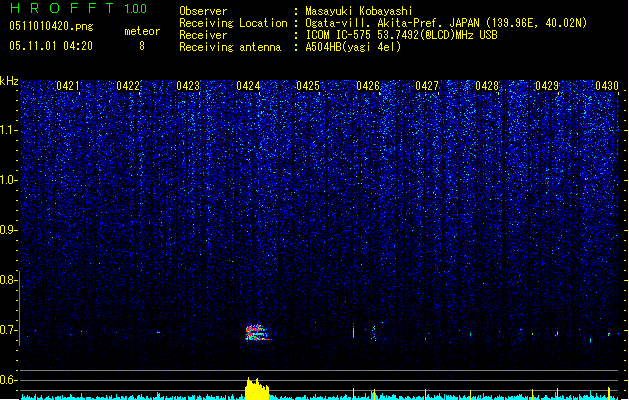The image size is (629, 400).
Task: Click the 0430 time marker
Action: tap(607, 86)
